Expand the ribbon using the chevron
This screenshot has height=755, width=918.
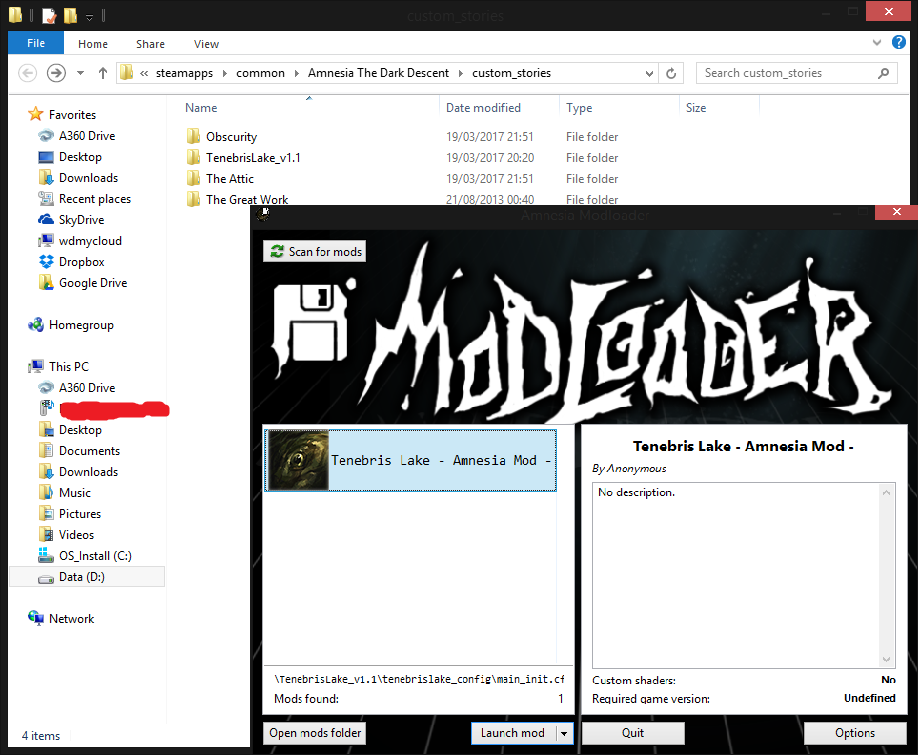[876, 43]
